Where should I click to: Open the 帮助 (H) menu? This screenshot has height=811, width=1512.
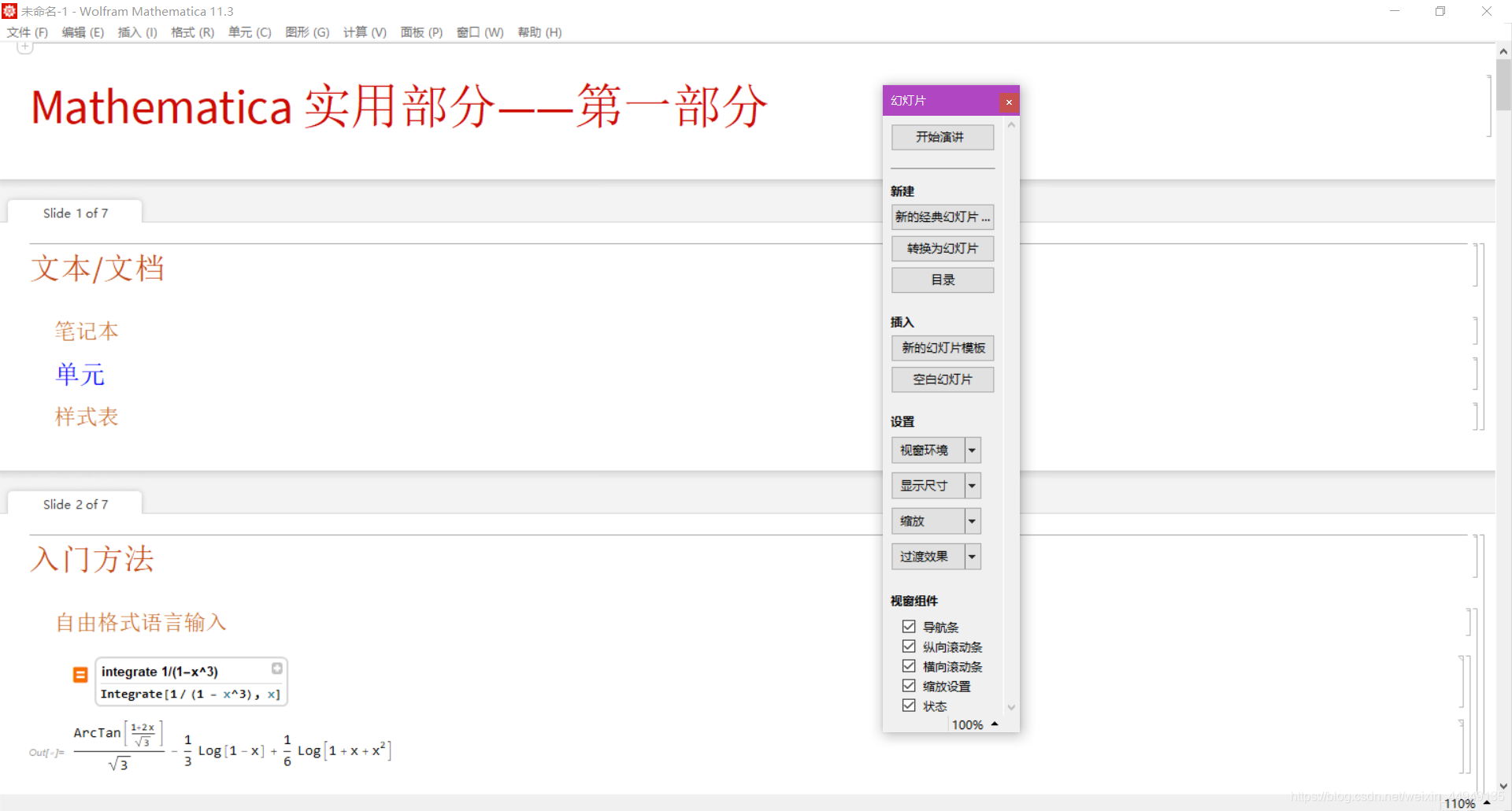(539, 32)
